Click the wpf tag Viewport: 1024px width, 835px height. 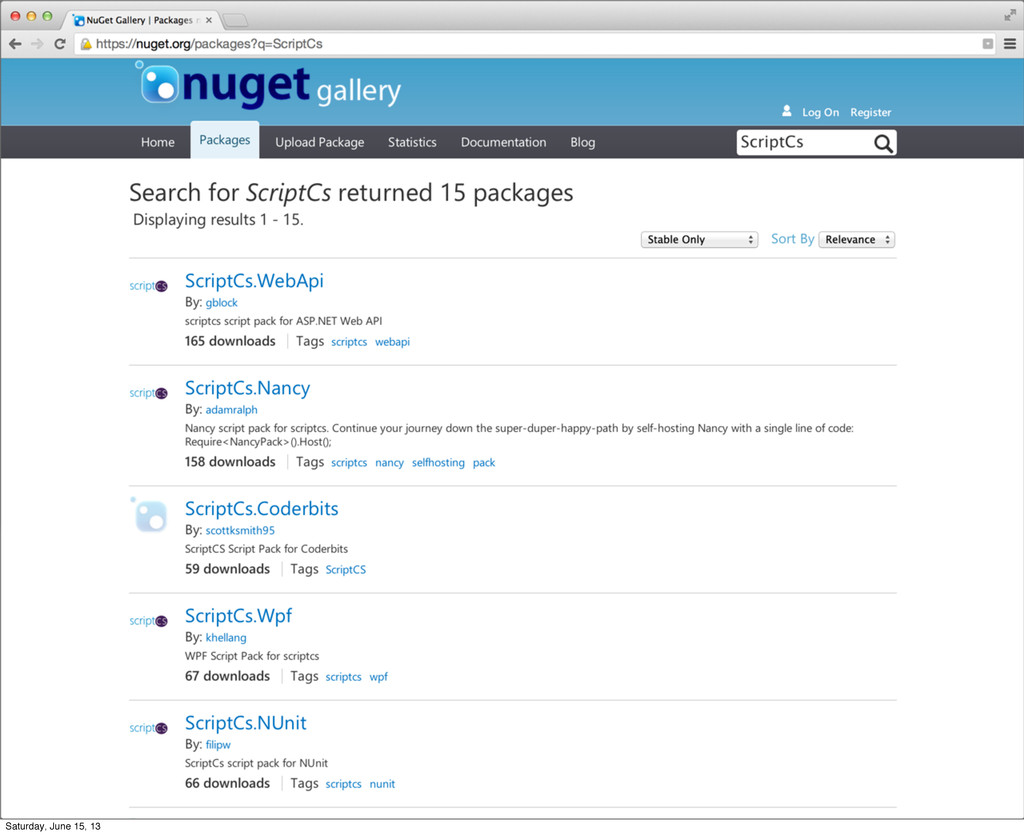click(x=379, y=677)
